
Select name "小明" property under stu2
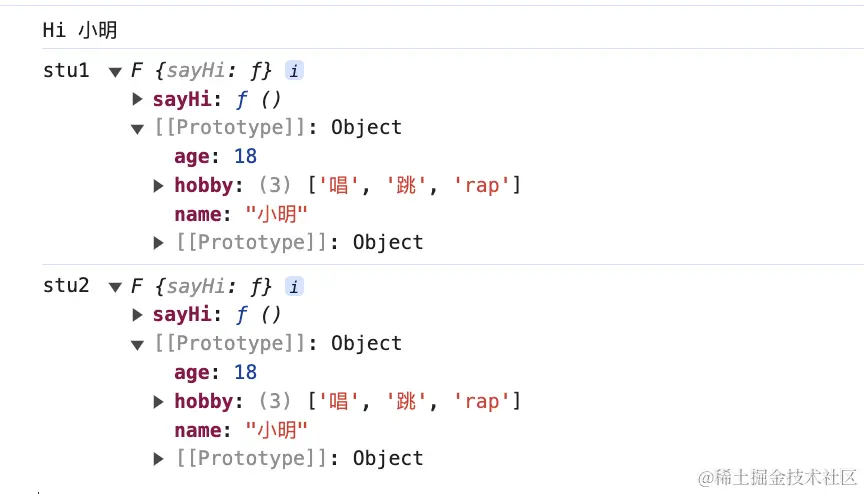click(241, 430)
